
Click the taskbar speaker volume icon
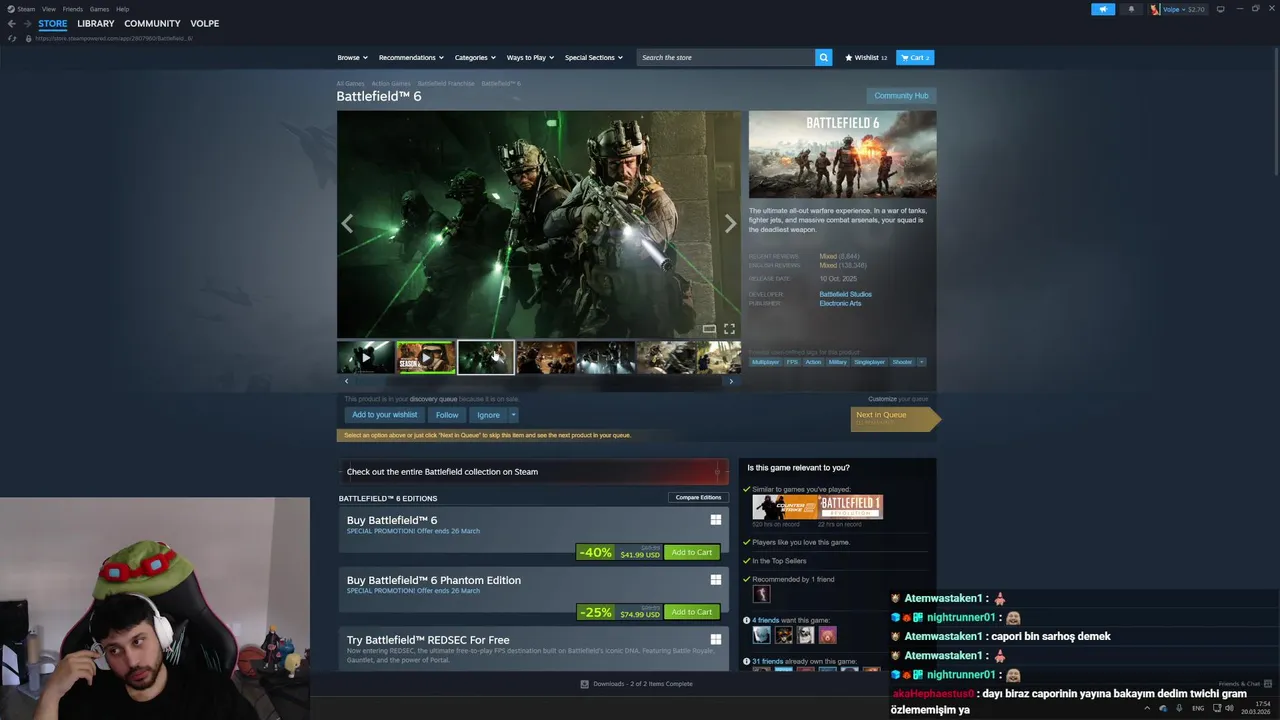point(1231,708)
